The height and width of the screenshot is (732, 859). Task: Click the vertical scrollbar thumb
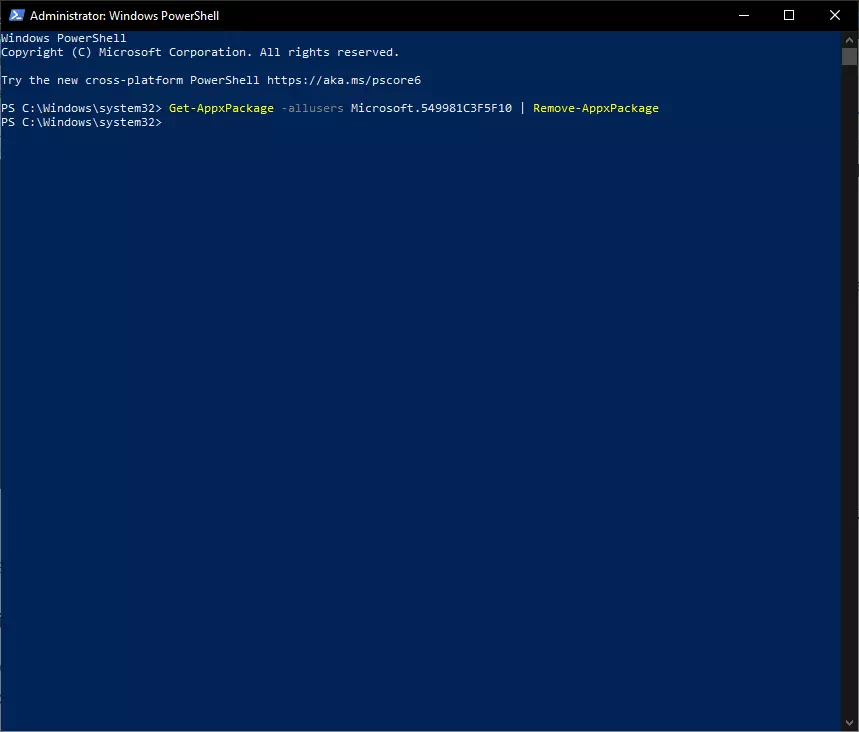[x=850, y=56]
